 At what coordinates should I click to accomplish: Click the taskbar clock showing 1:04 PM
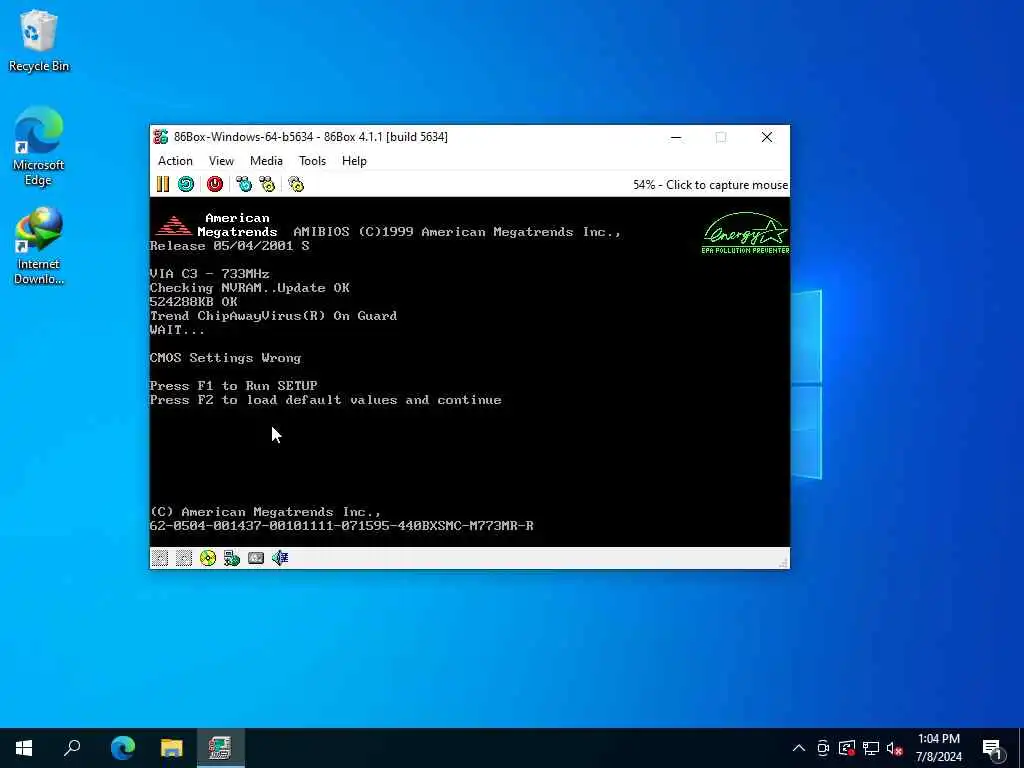938,748
